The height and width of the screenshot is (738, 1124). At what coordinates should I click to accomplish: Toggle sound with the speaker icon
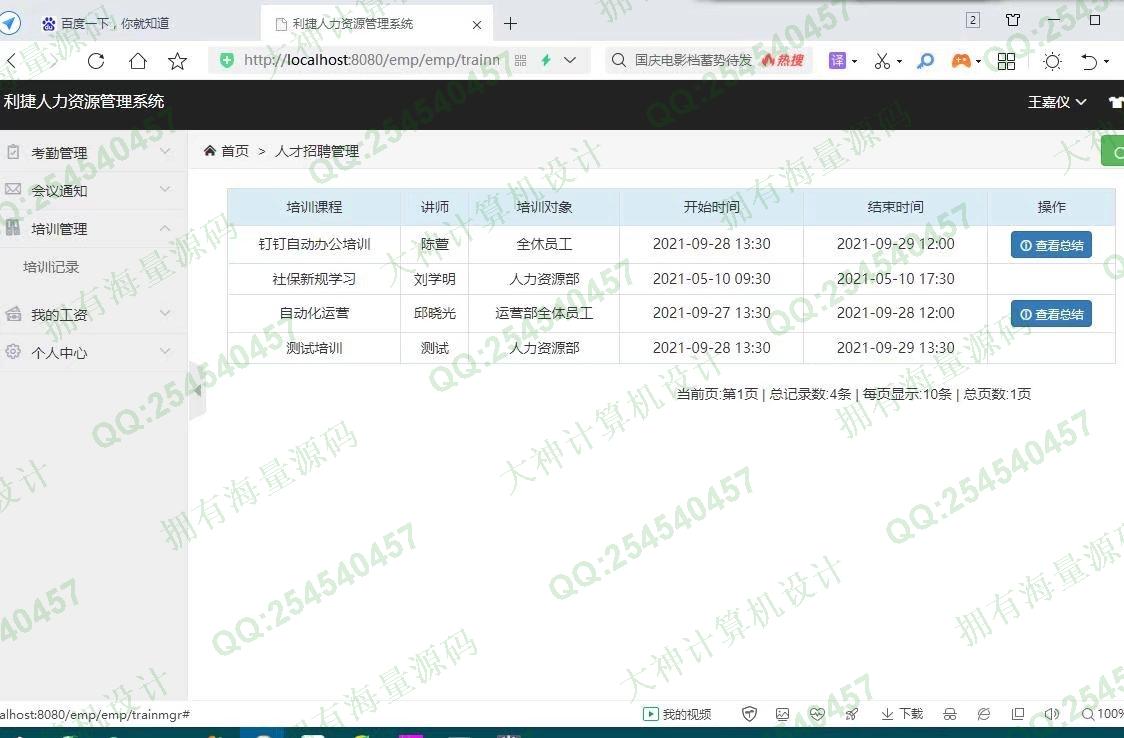pos(1051,714)
